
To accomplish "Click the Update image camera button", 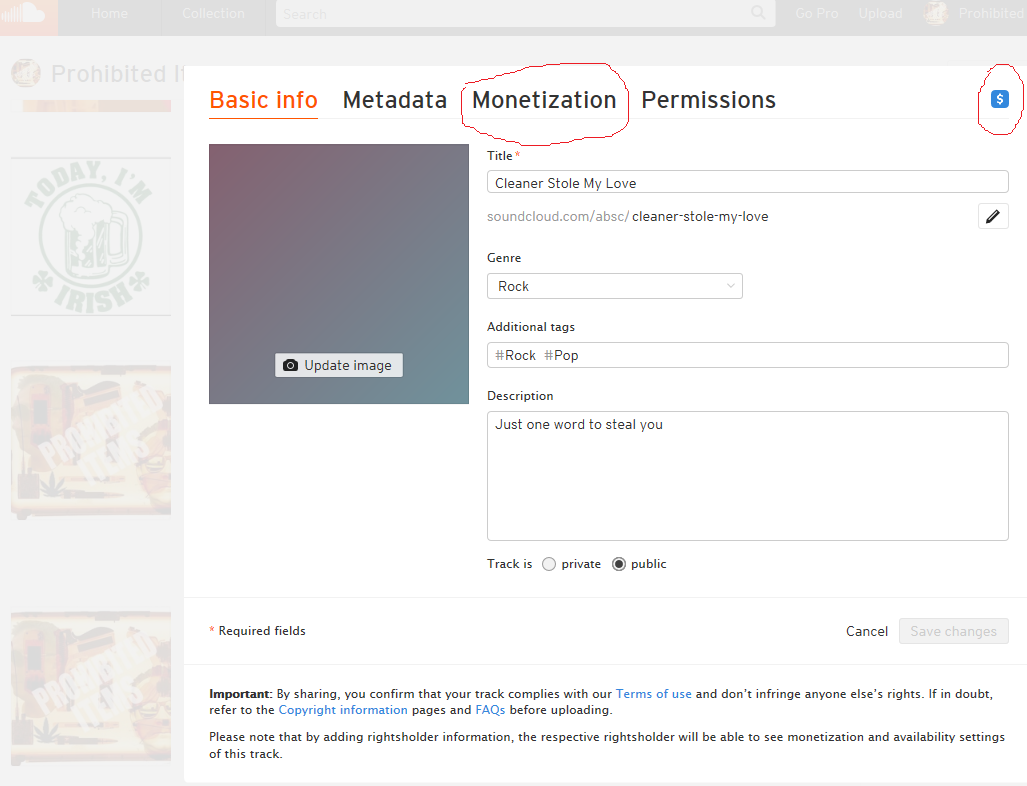I will (x=339, y=365).
